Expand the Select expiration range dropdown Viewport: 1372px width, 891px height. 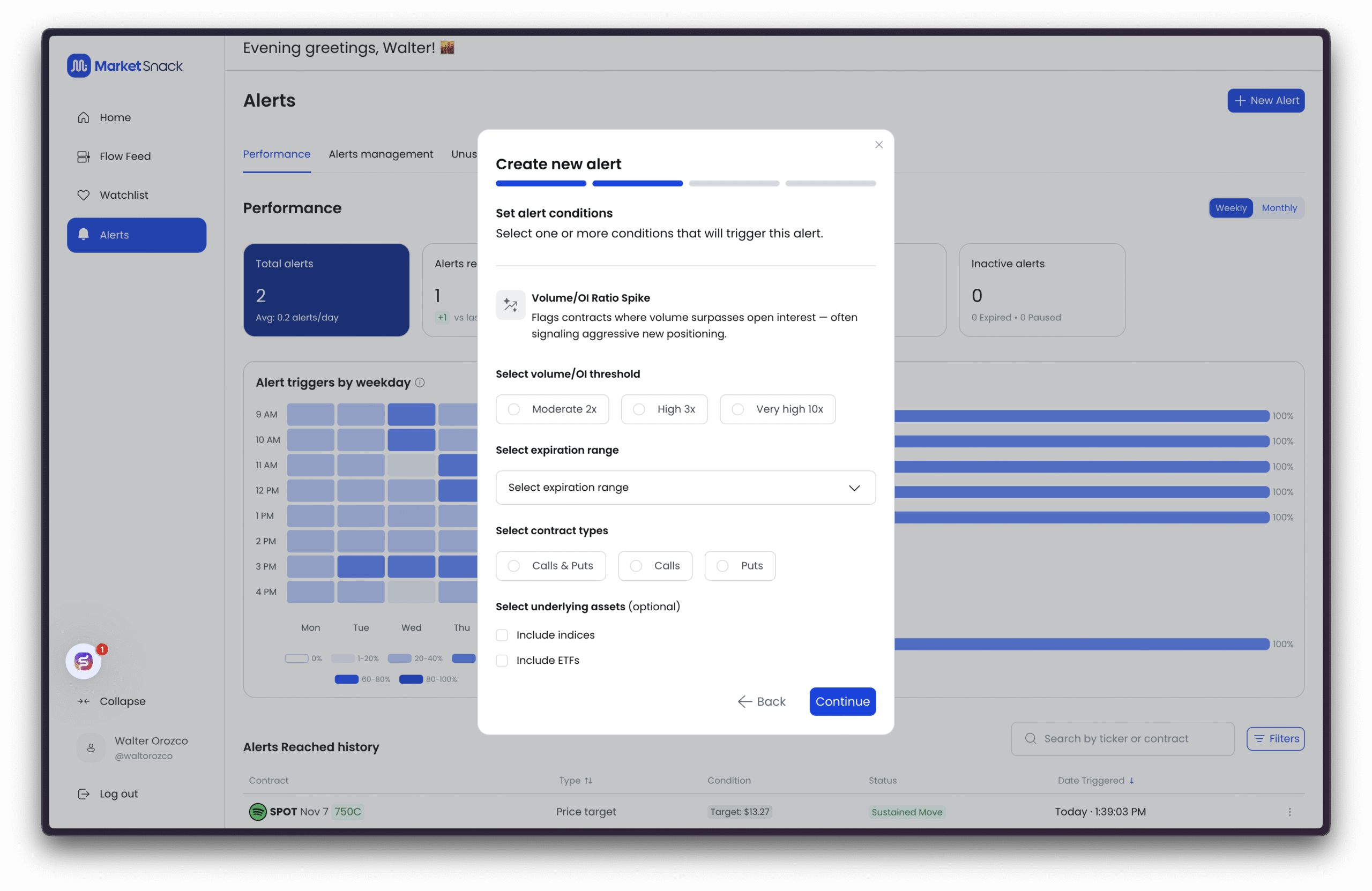point(685,488)
